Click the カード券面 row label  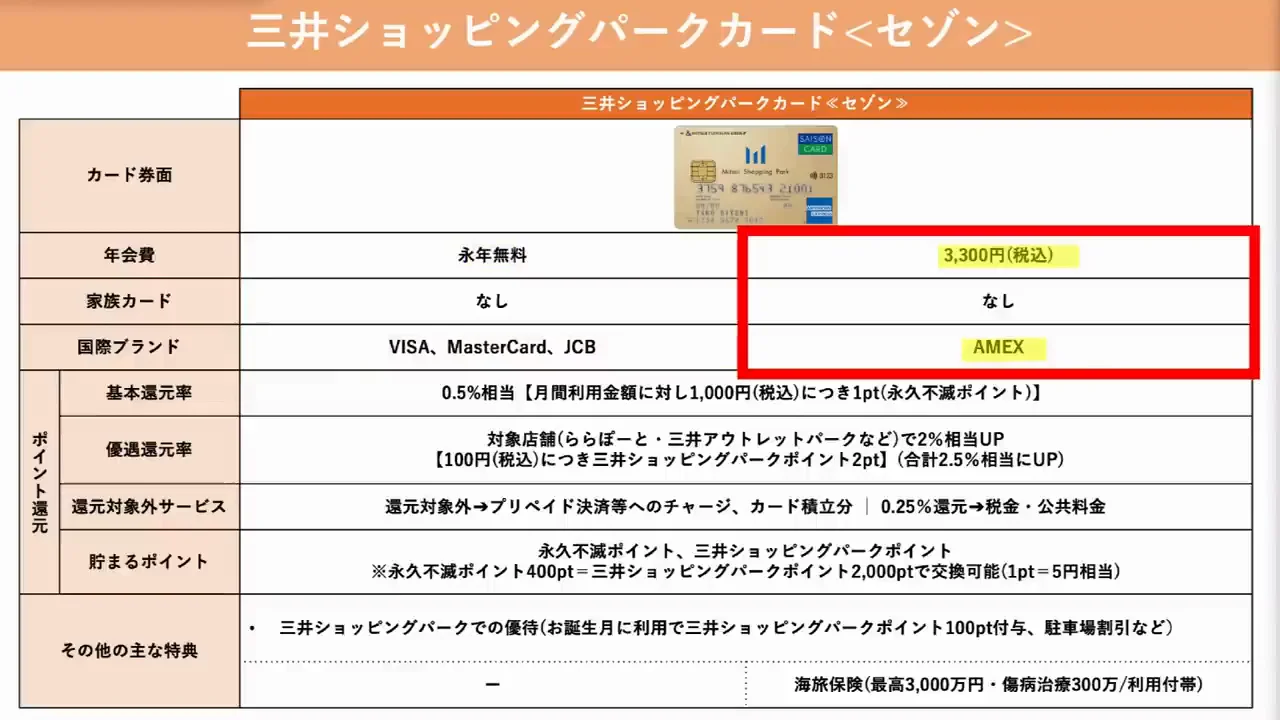tap(129, 175)
